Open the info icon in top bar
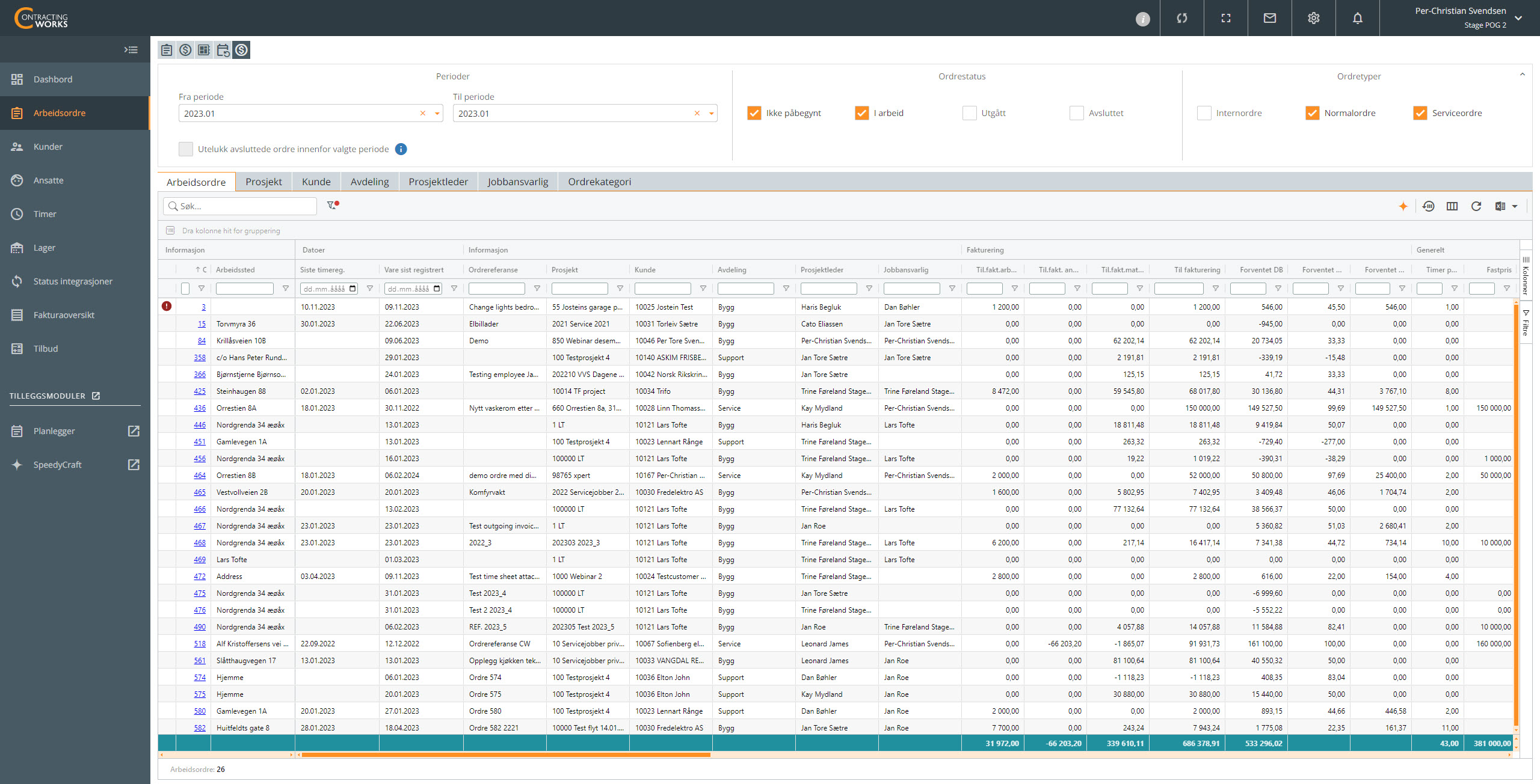1540x784 pixels. point(1142,19)
